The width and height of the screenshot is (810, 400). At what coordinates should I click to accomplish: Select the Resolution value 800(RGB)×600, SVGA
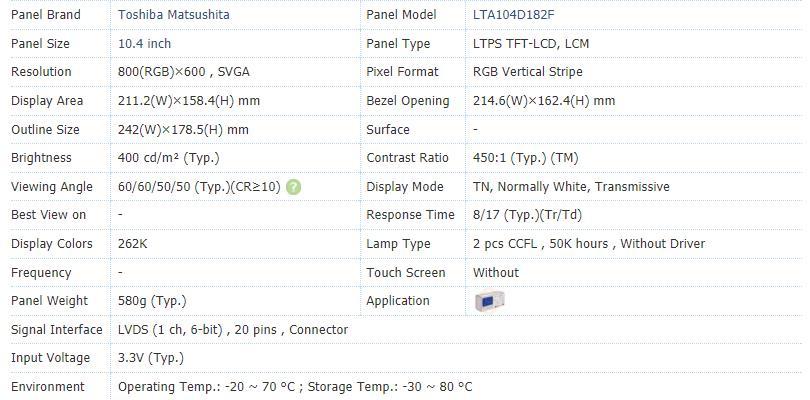(184, 72)
